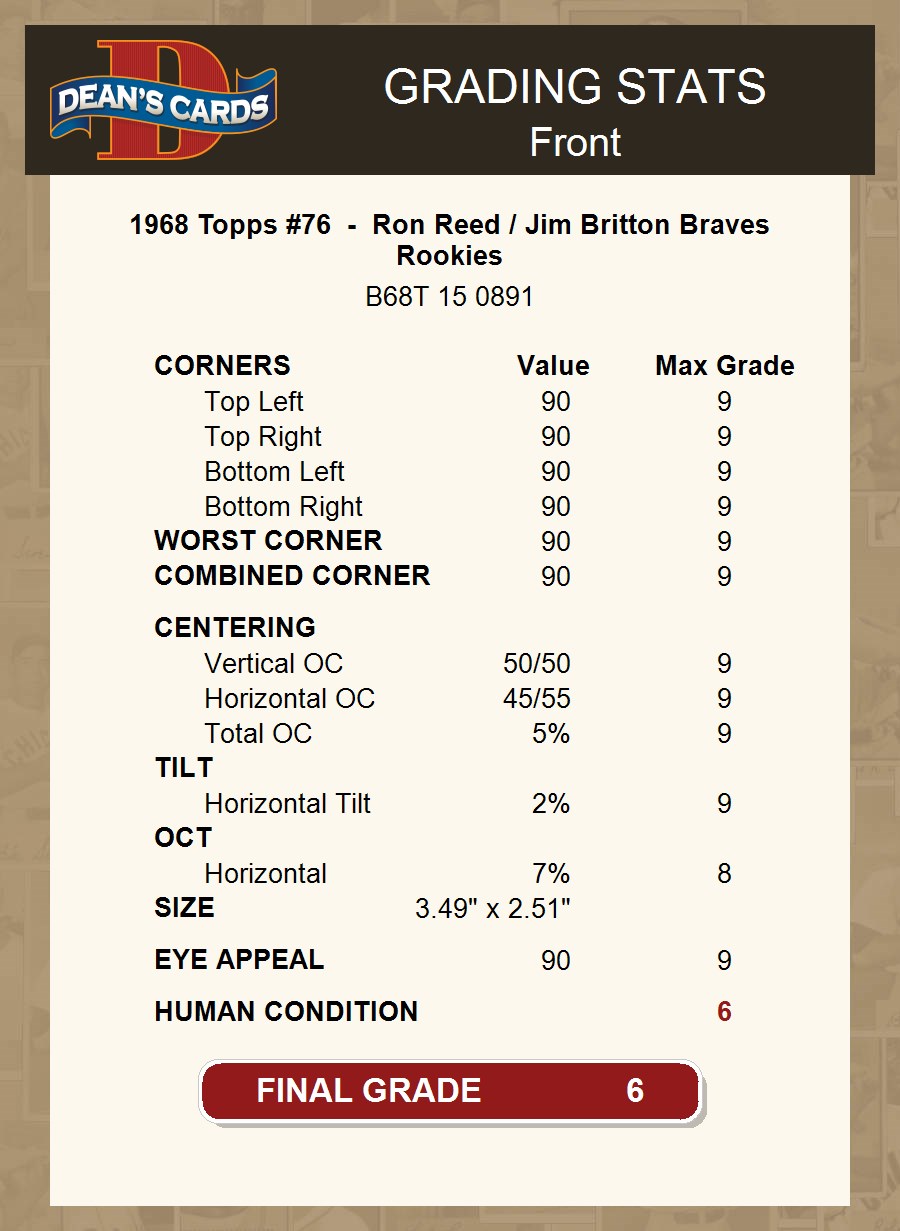This screenshot has height=1231, width=900.
Task: Click the Vertical OC 50/50 value
Action: [536, 664]
